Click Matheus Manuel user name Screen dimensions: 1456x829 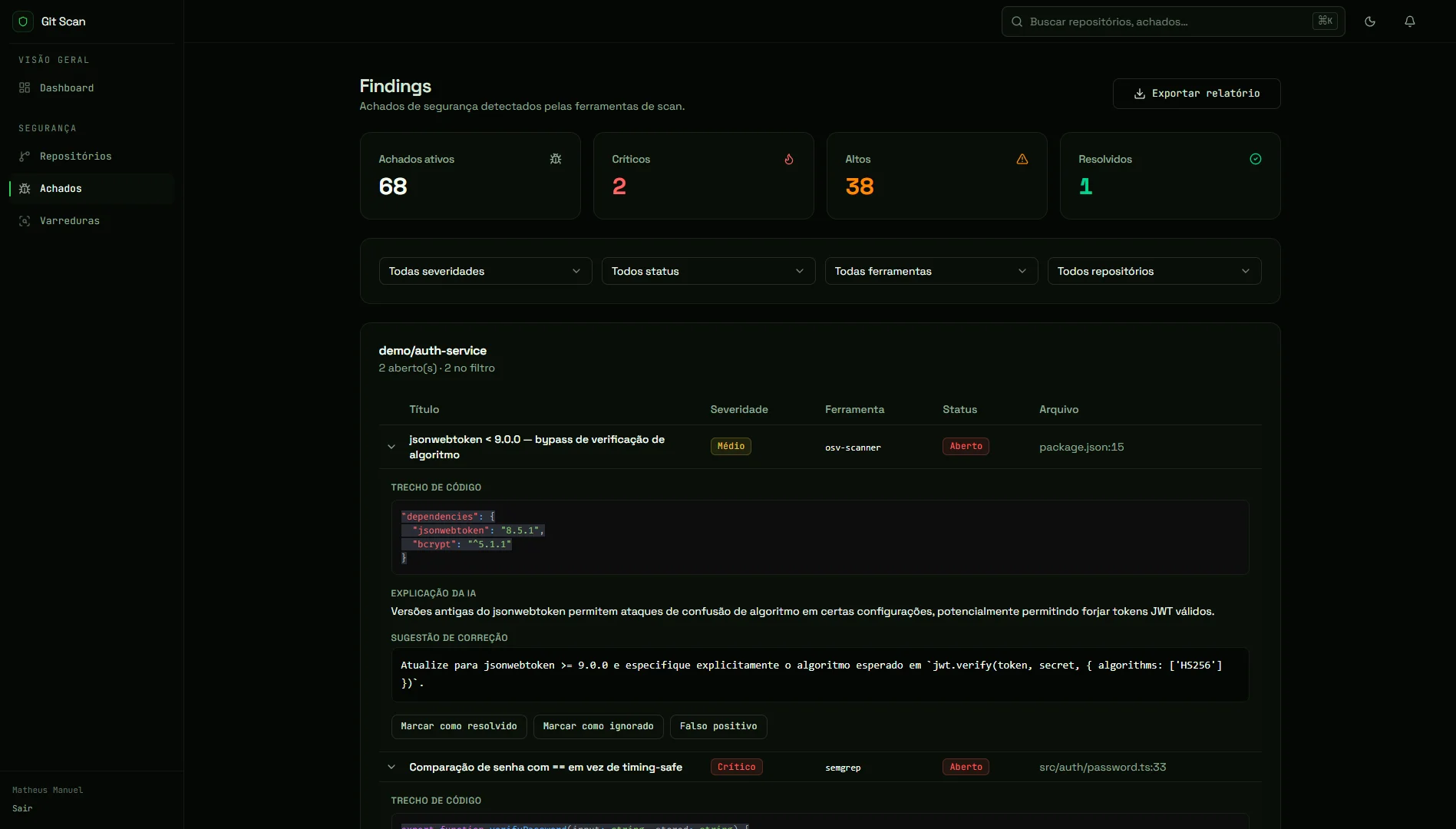coord(48,790)
